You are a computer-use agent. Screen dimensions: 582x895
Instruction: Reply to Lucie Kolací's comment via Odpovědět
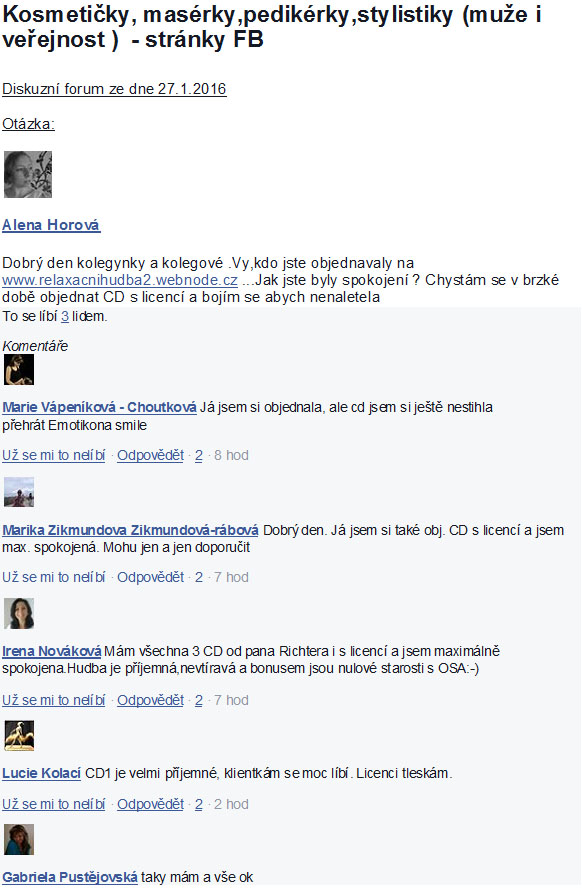click(x=151, y=804)
